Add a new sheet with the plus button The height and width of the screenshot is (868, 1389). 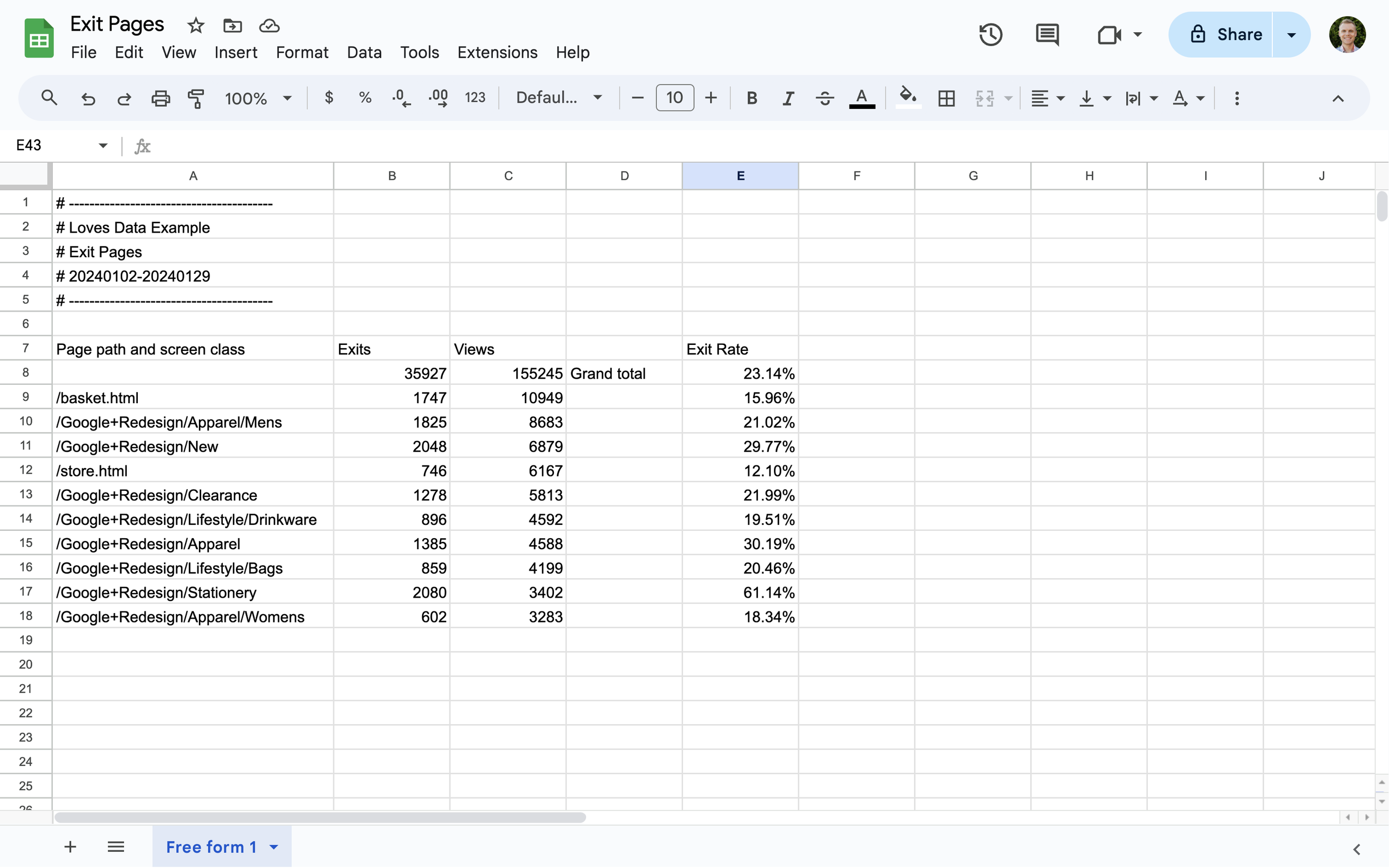[69, 846]
